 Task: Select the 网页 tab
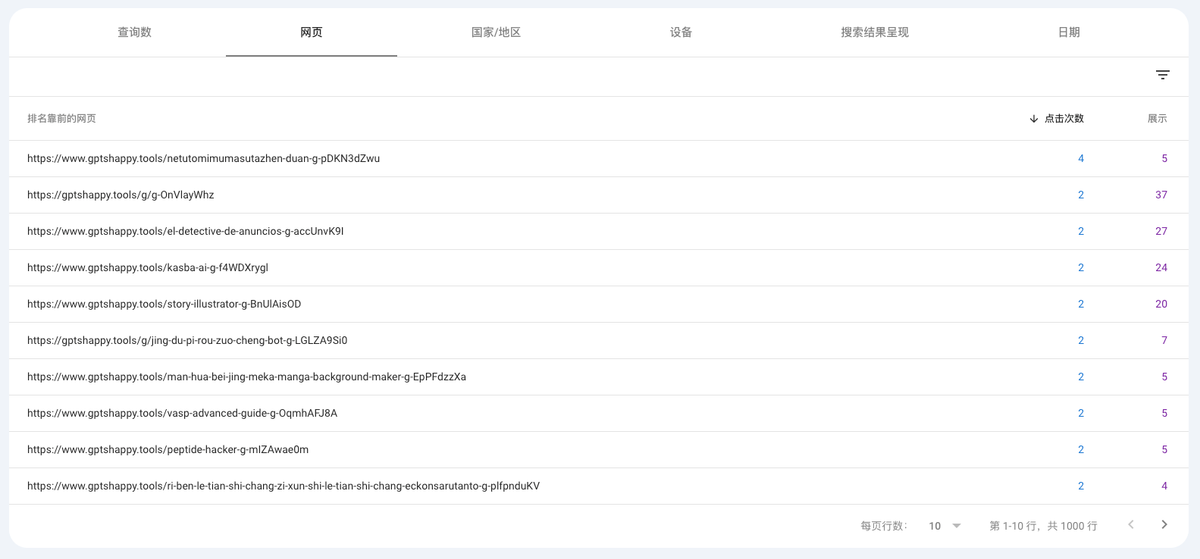(311, 32)
